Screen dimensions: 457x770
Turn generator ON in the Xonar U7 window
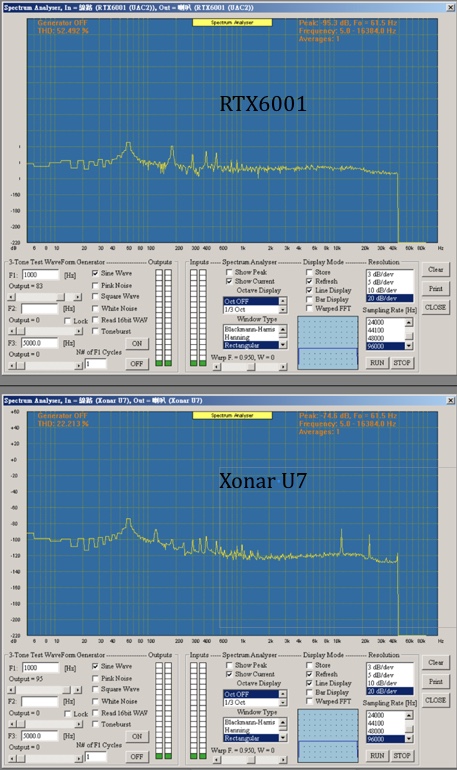[137, 737]
